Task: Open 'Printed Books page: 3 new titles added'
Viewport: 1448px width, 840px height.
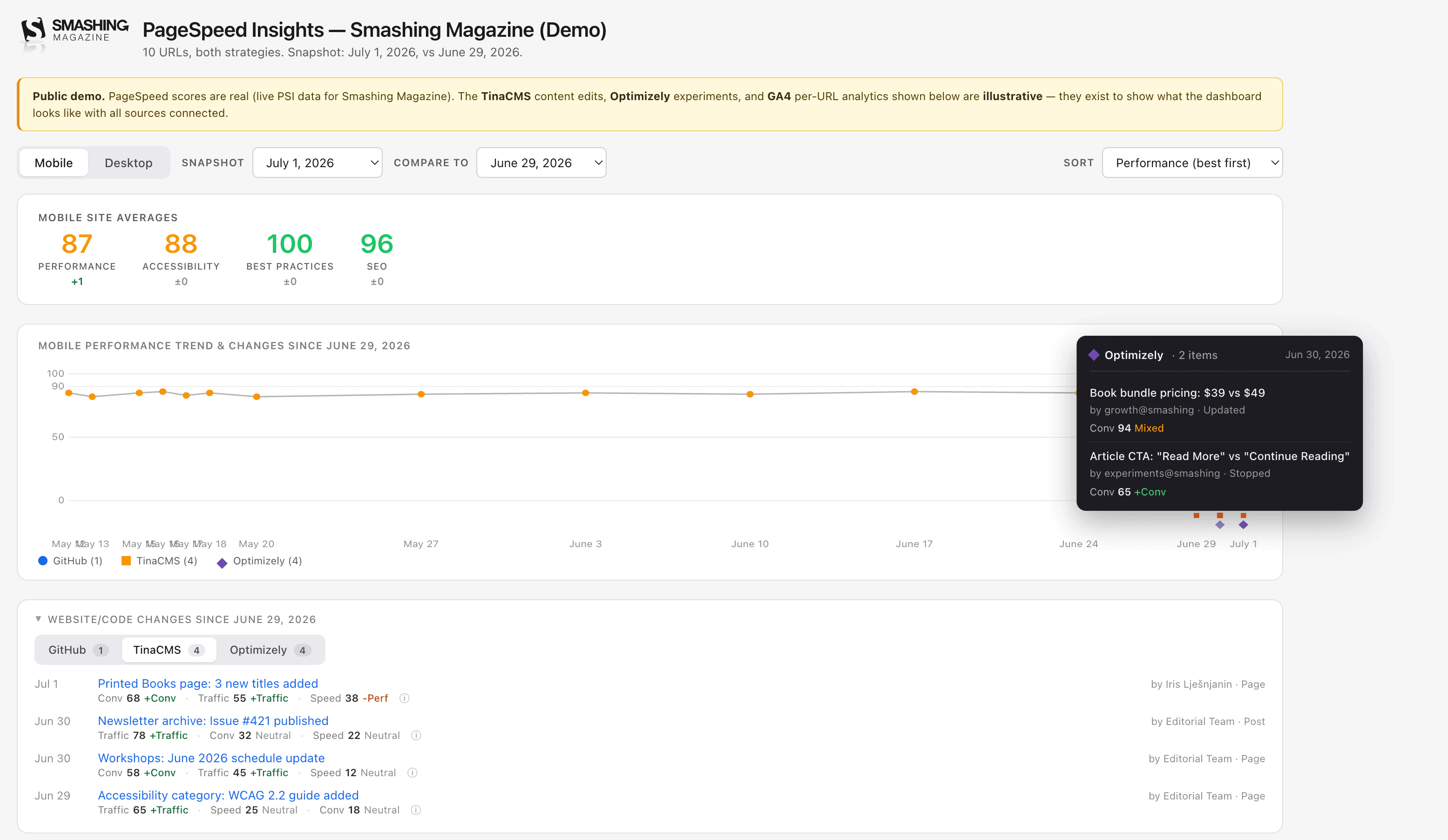Action: [x=208, y=684]
